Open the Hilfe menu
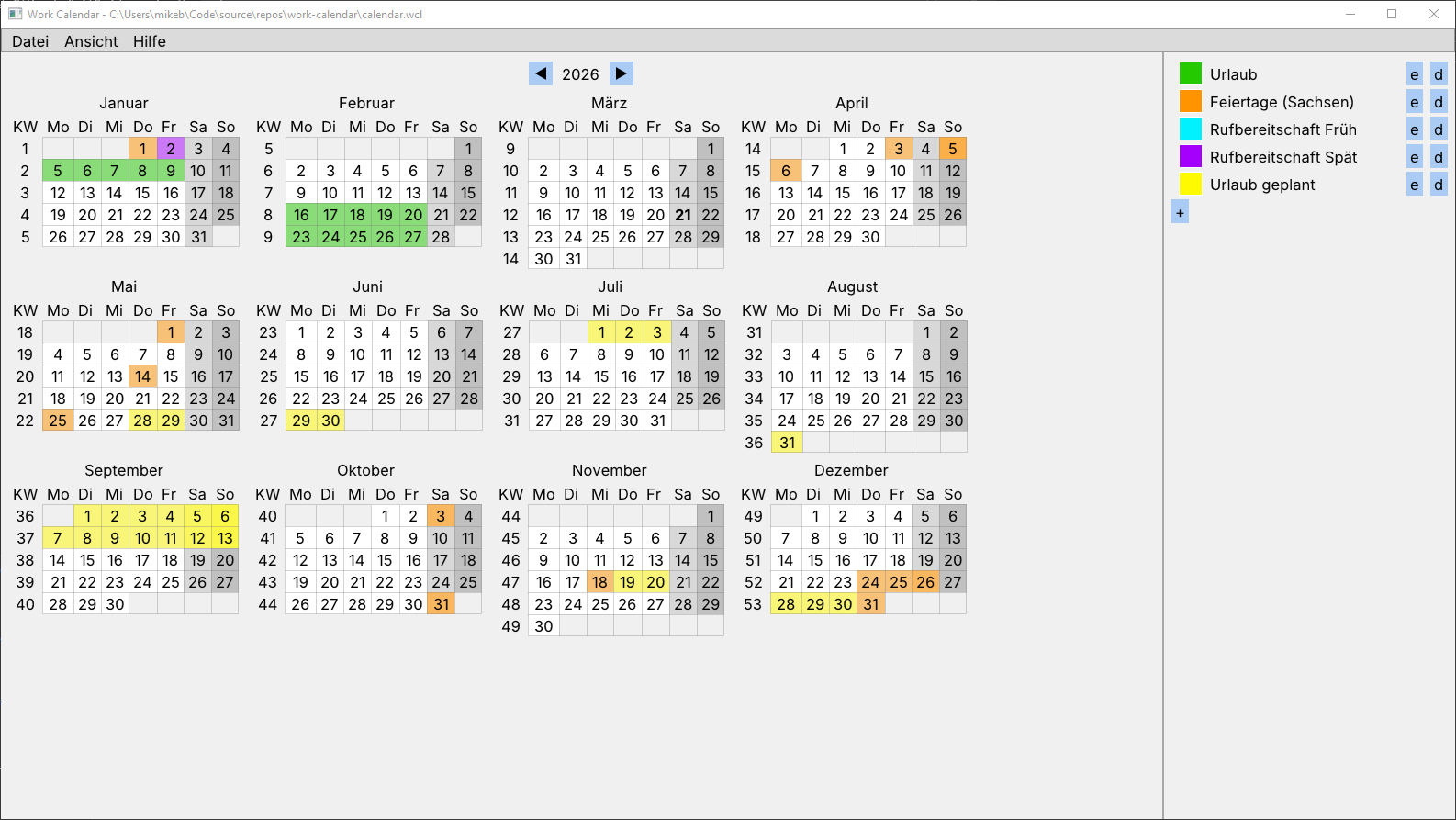Screen dimensions: 1456x820 (150, 41)
